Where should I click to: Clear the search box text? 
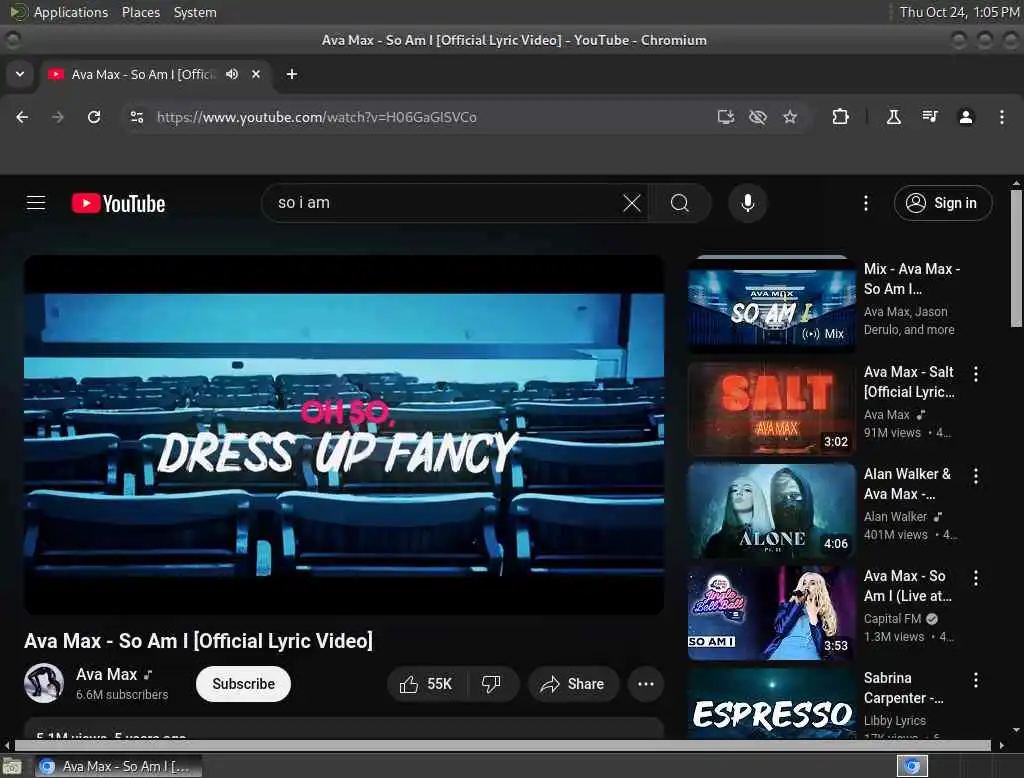pos(632,203)
